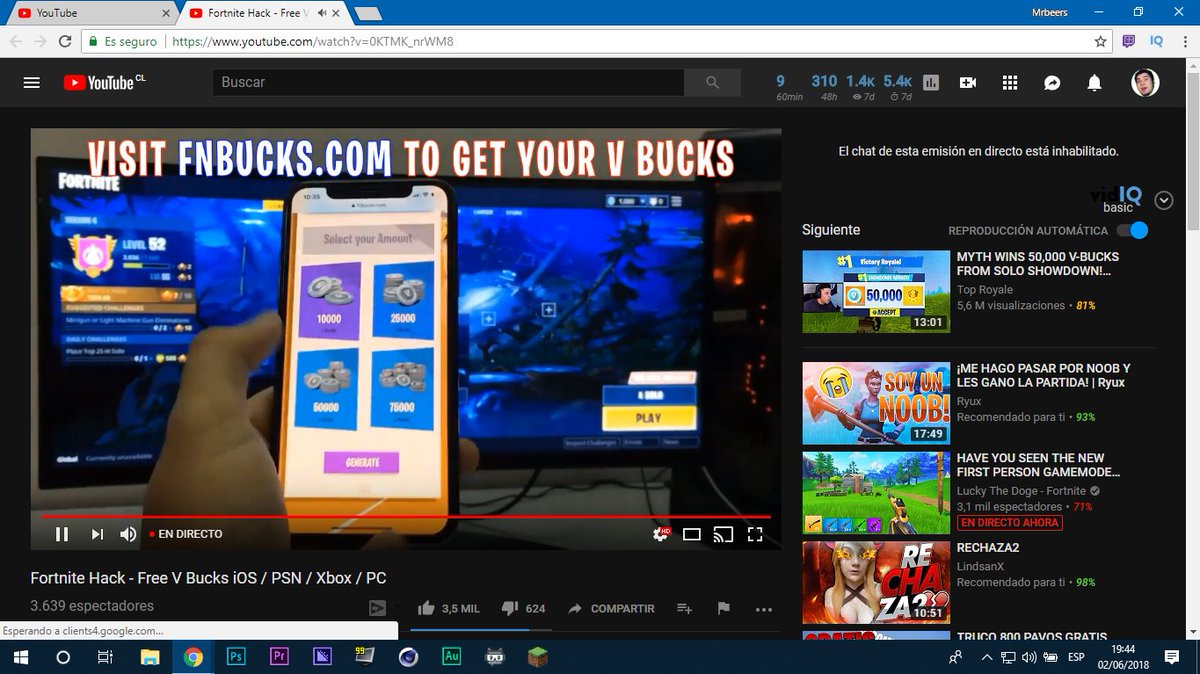
Task: Open the messages share bubble icon
Action: click(1052, 83)
